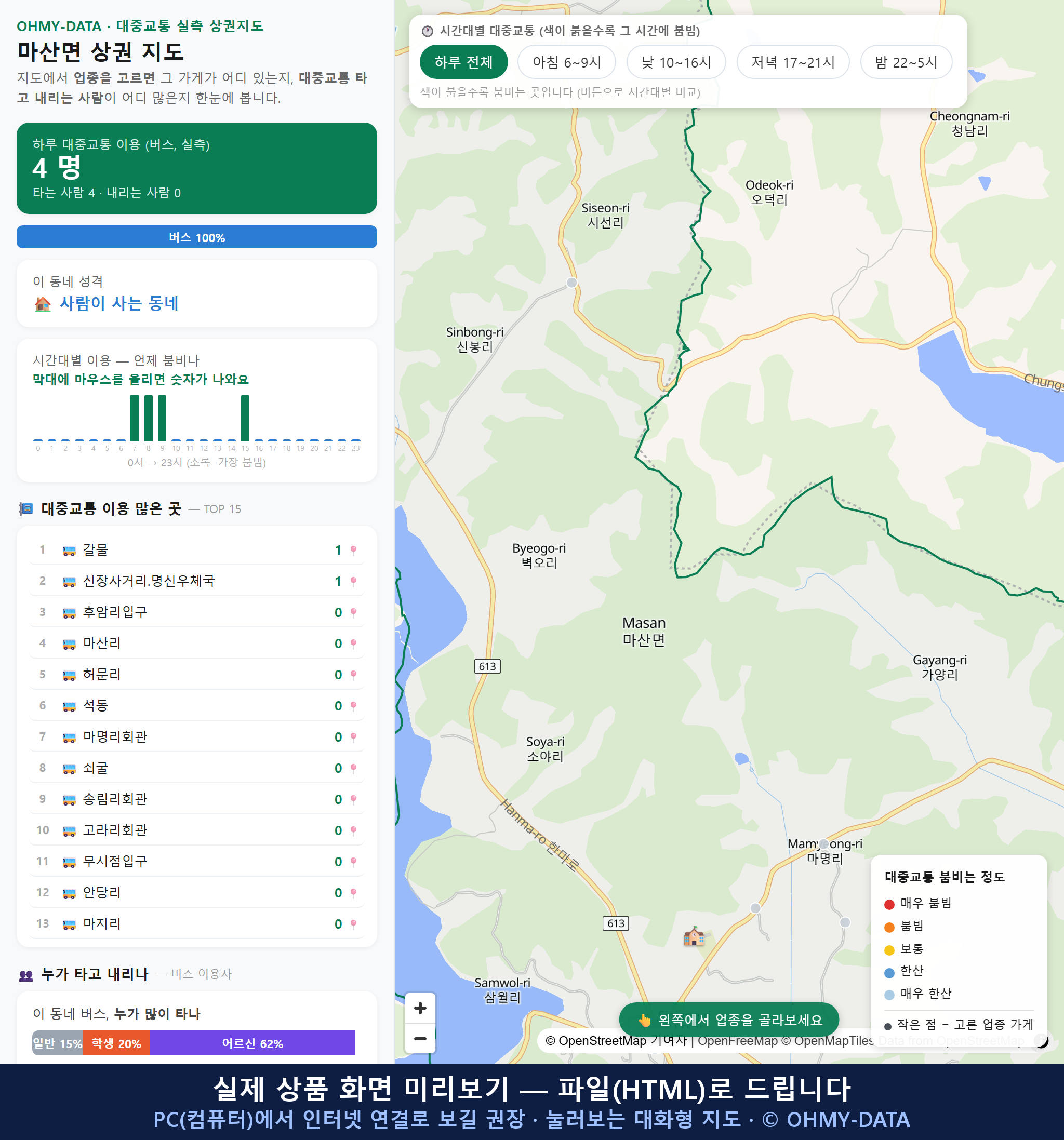Open the 신장사거리.명신우체국 stop row
Screen dimensions: 1064x1140
(197, 581)
